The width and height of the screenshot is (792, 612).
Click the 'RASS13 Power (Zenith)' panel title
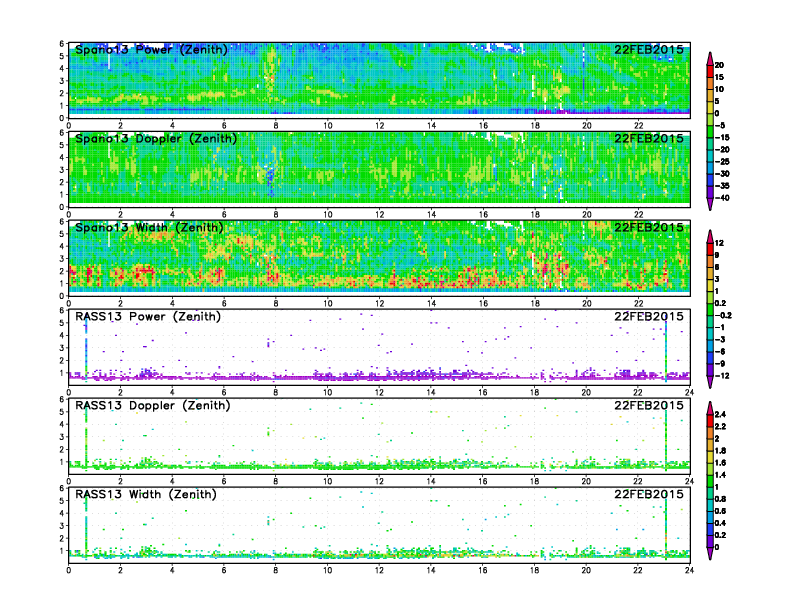148,317
